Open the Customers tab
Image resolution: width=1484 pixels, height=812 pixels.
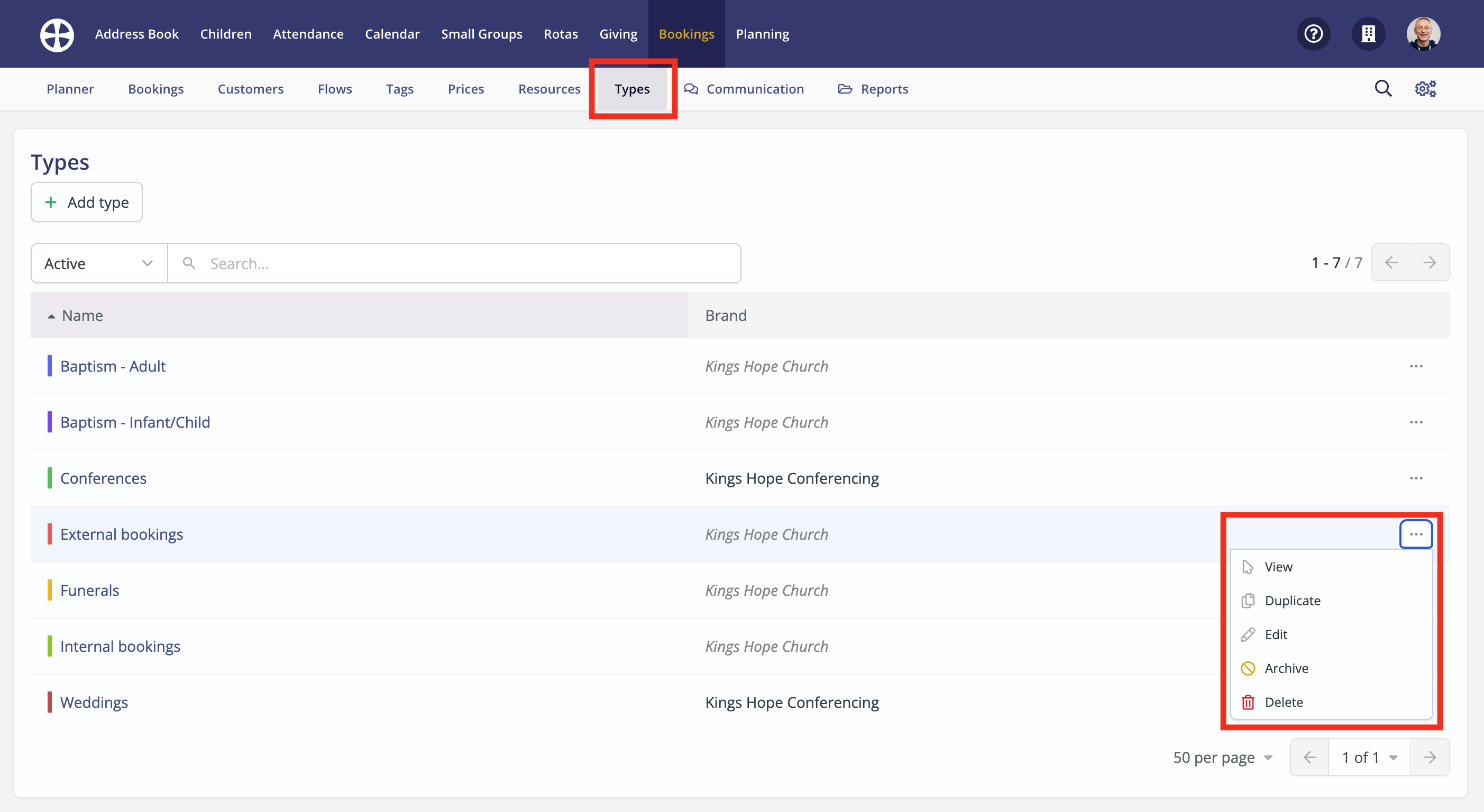pyautogui.click(x=251, y=89)
